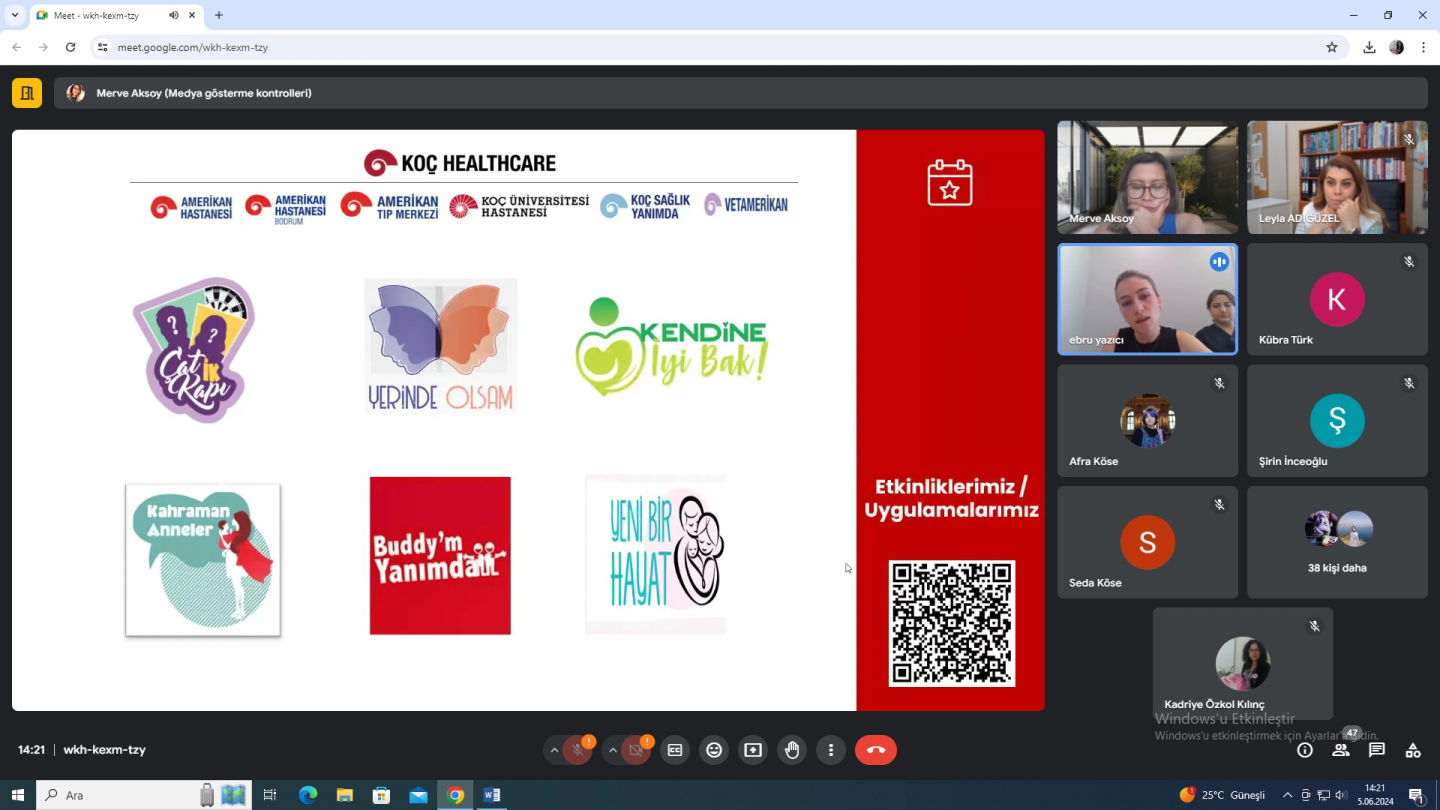
Task: Go back in the browser
Action: (x=16, y=47)
